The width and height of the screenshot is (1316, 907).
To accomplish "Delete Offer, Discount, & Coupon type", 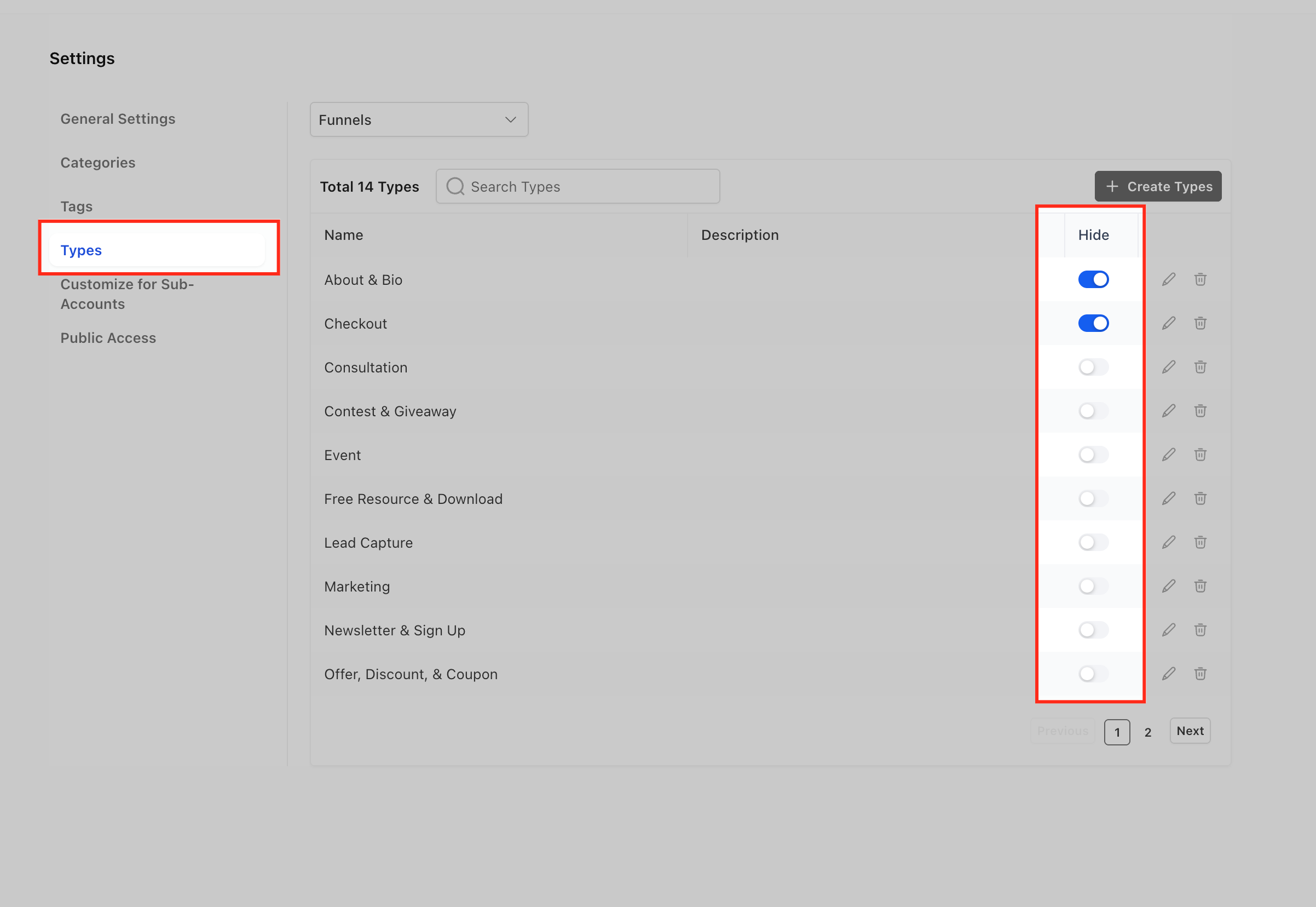I will tap(1199, 674).
